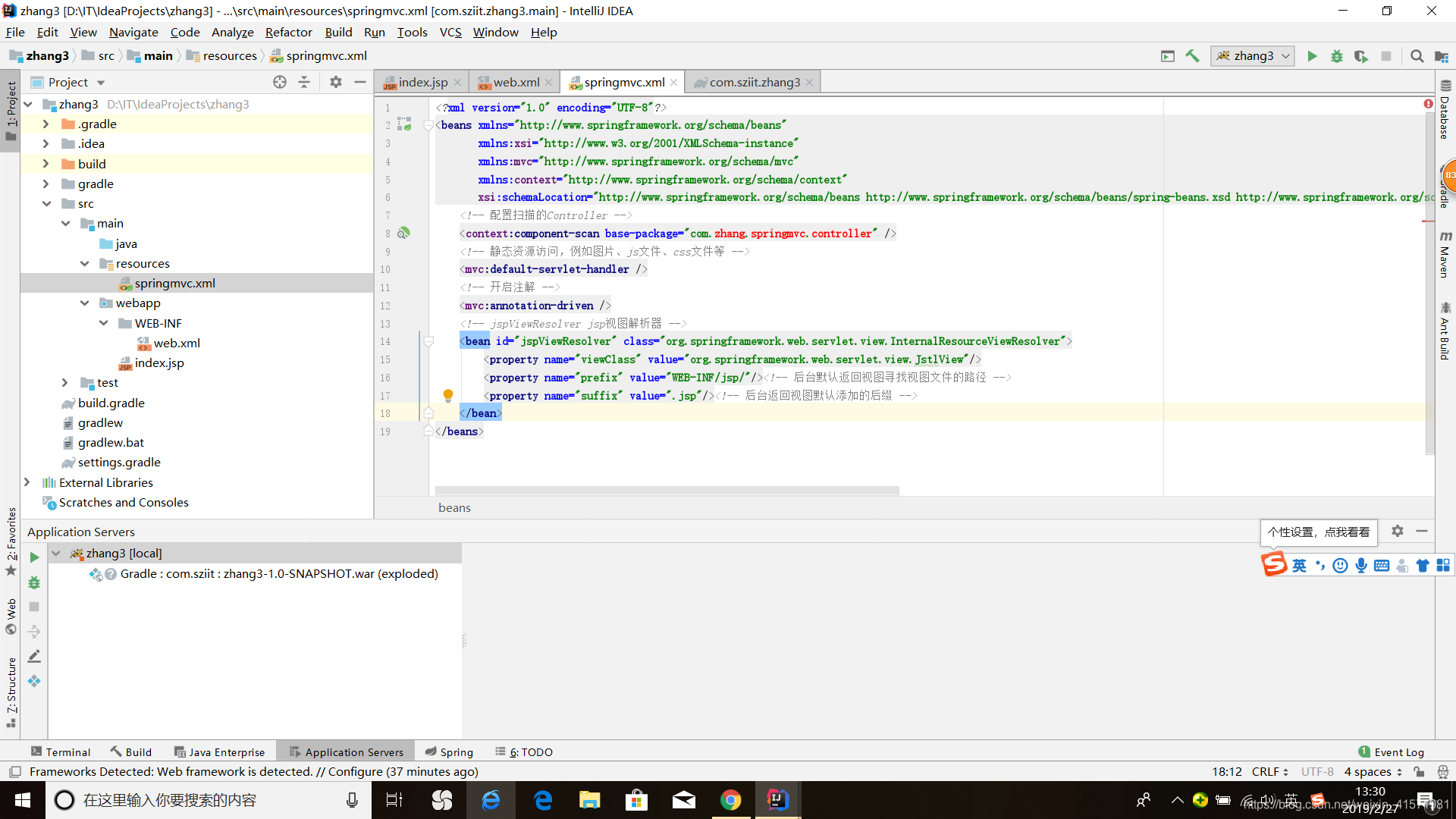Viewport: 1456px width, 819px height.
Task: Open Chrome from the taskbar
Action: (730, 800)
